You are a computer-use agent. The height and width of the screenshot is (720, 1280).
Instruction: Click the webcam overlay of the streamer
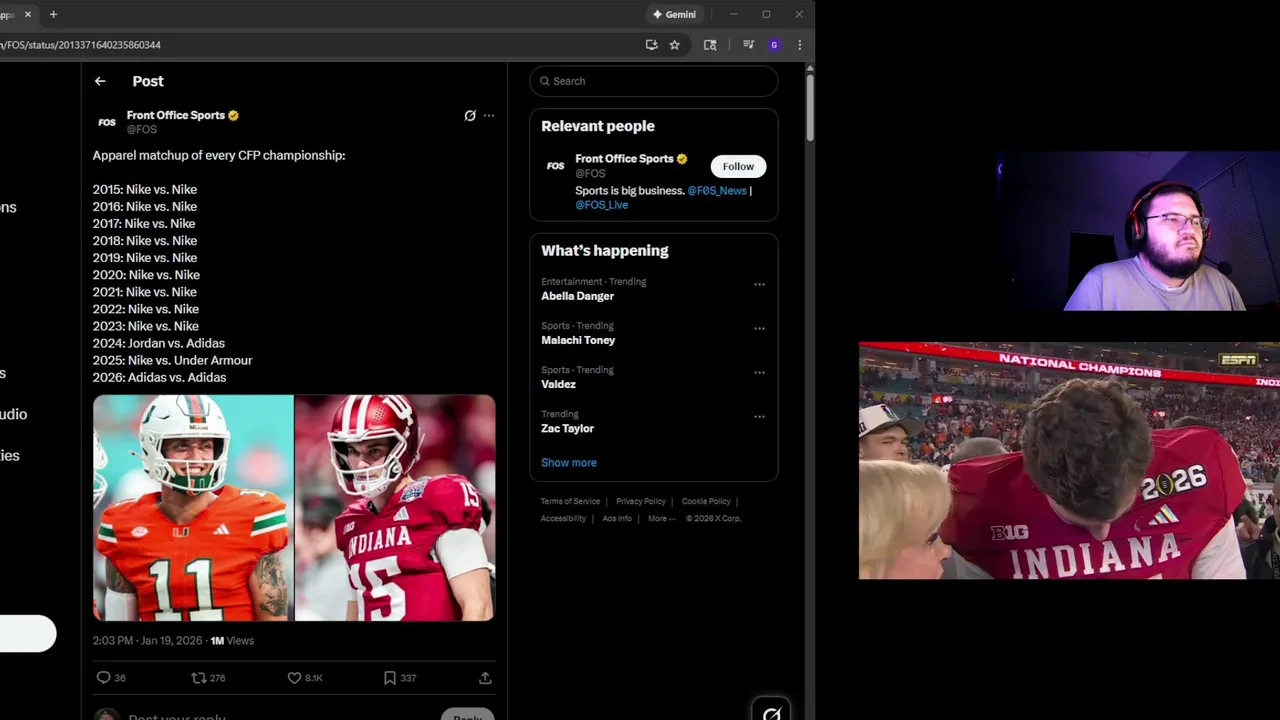(x=1138, y=232)
